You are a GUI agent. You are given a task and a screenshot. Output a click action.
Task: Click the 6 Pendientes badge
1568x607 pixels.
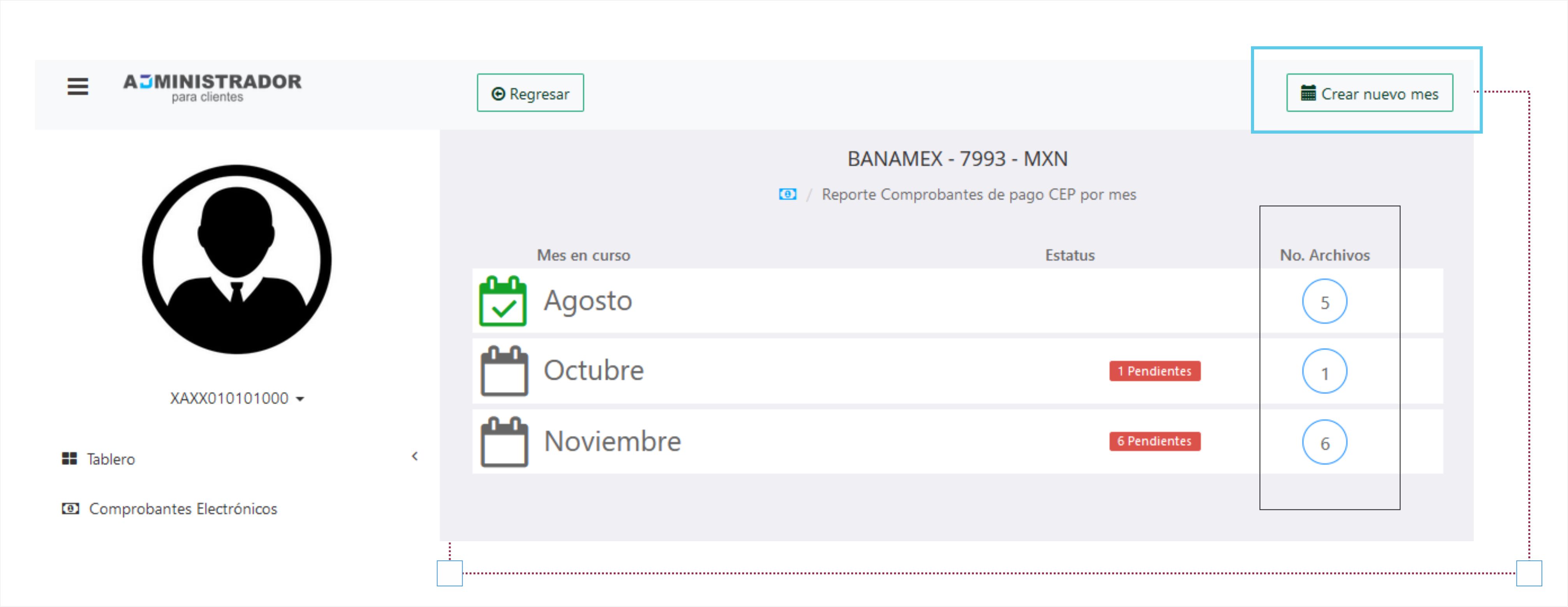tap(1154, 441)
